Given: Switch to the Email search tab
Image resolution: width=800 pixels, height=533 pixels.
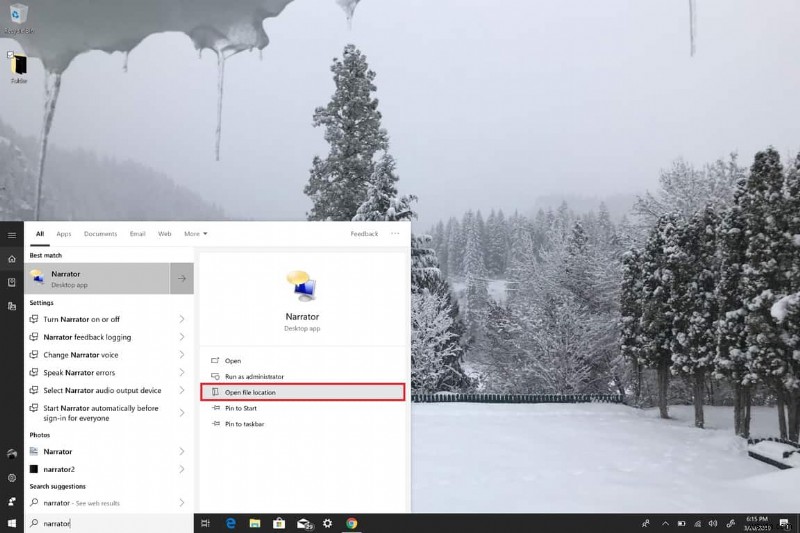Looking at the screenshot, I should (x=137, y=234).
